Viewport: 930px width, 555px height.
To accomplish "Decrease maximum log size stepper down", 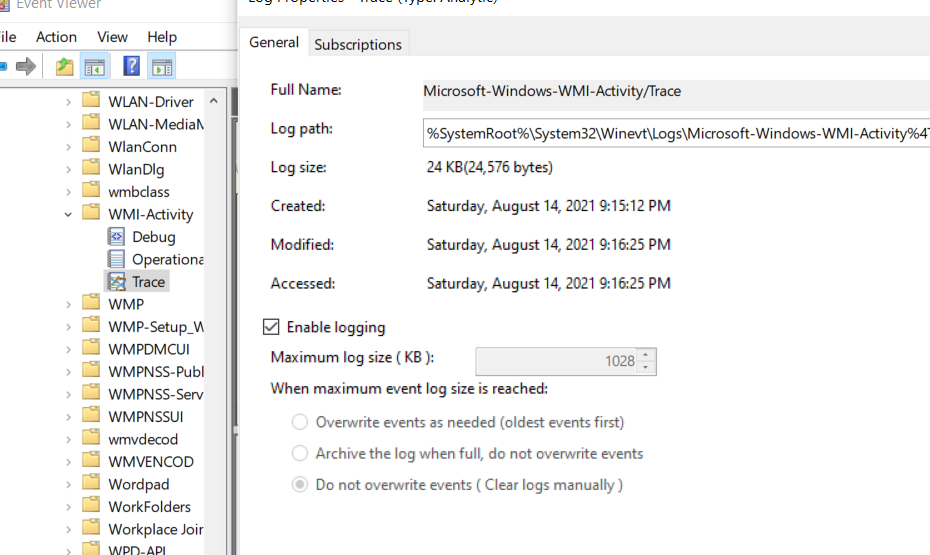I will (646, 368).
